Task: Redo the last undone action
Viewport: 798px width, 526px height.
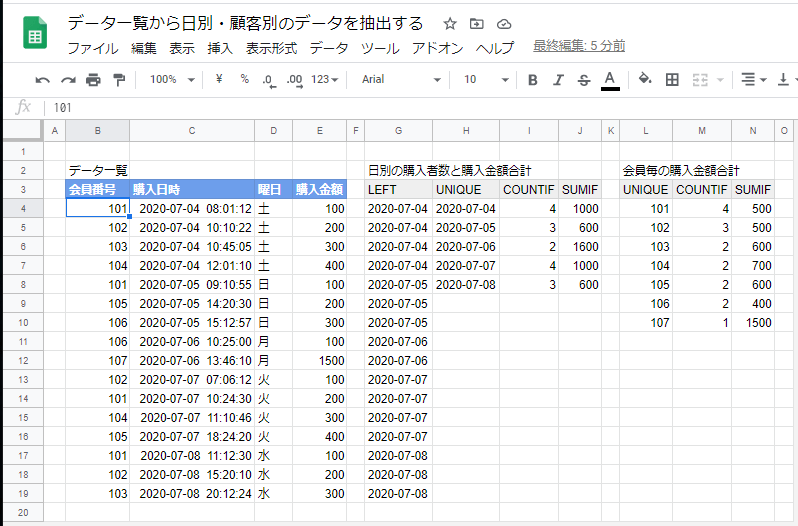Action: pos(68,80)
